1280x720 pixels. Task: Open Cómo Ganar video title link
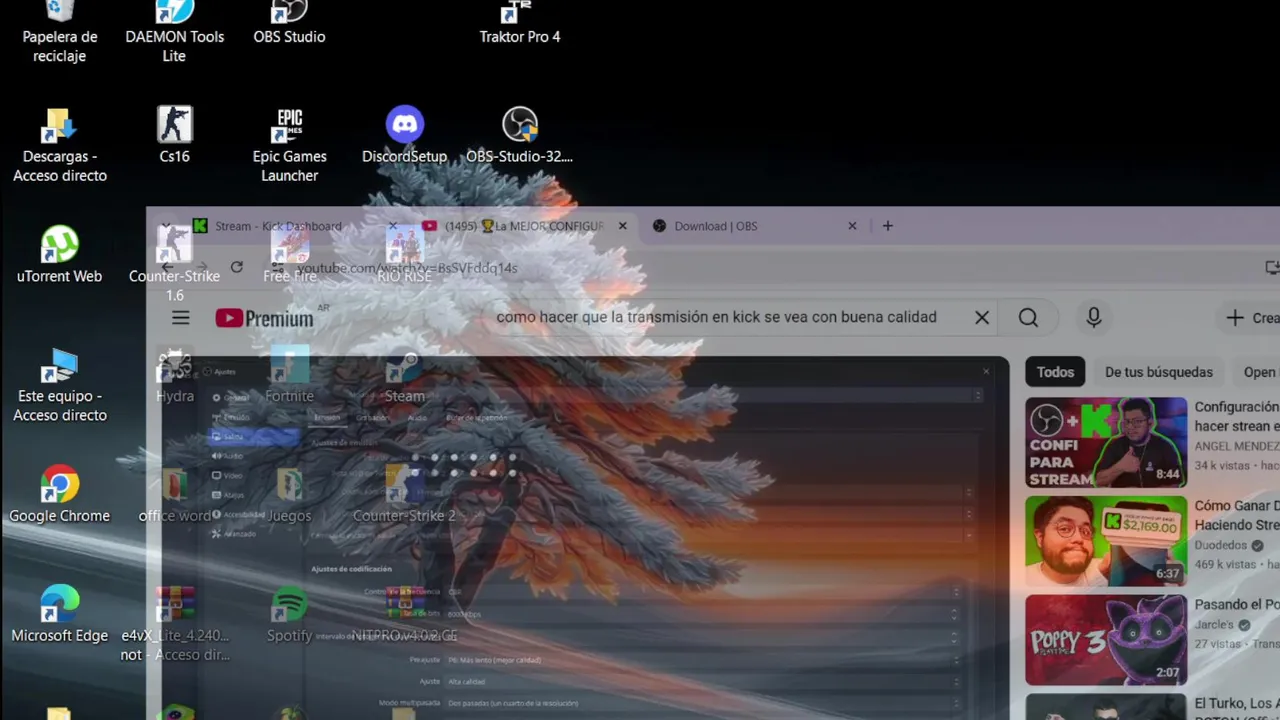click(x=1237, y=515)
